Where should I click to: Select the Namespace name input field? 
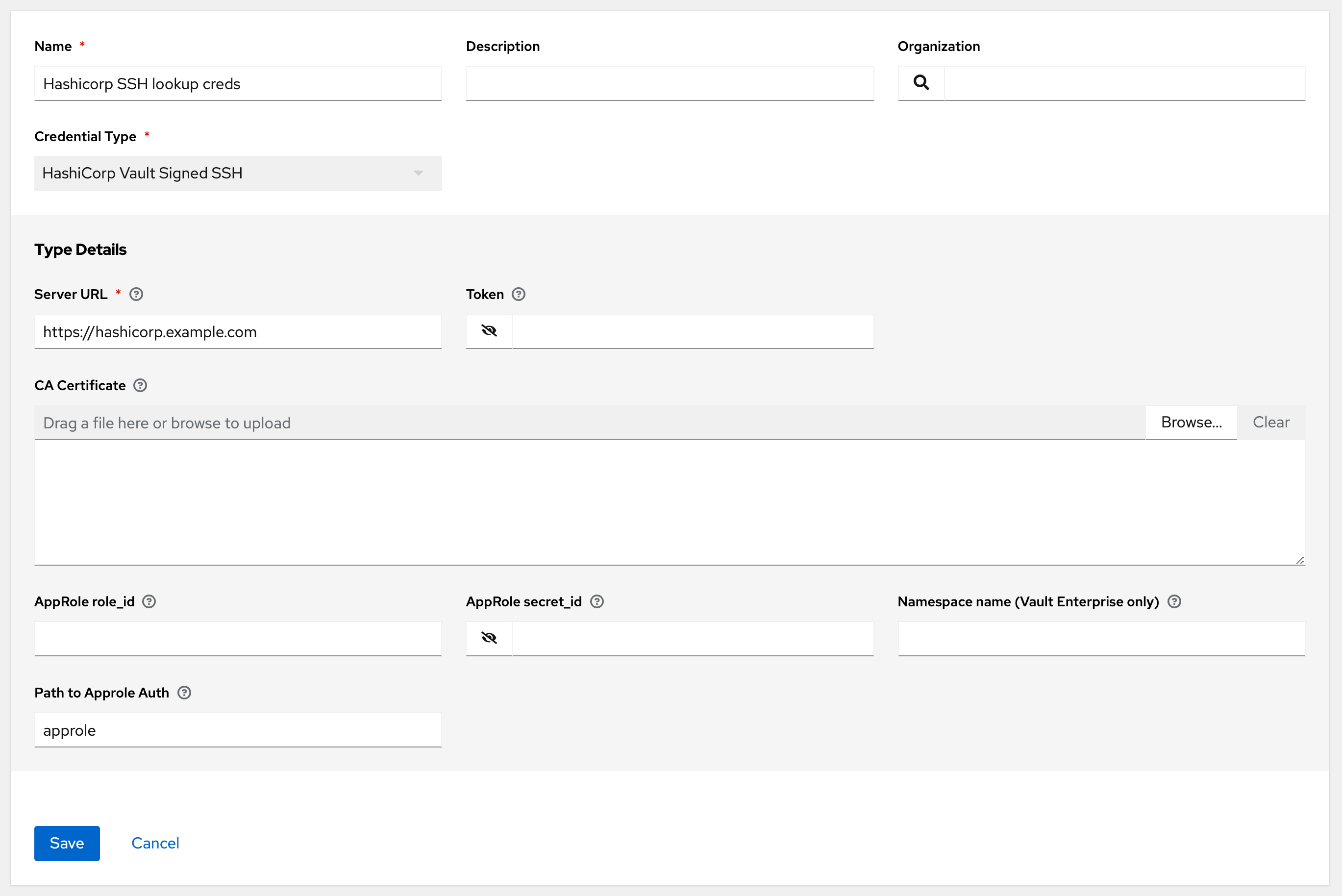coord(1101,638)
